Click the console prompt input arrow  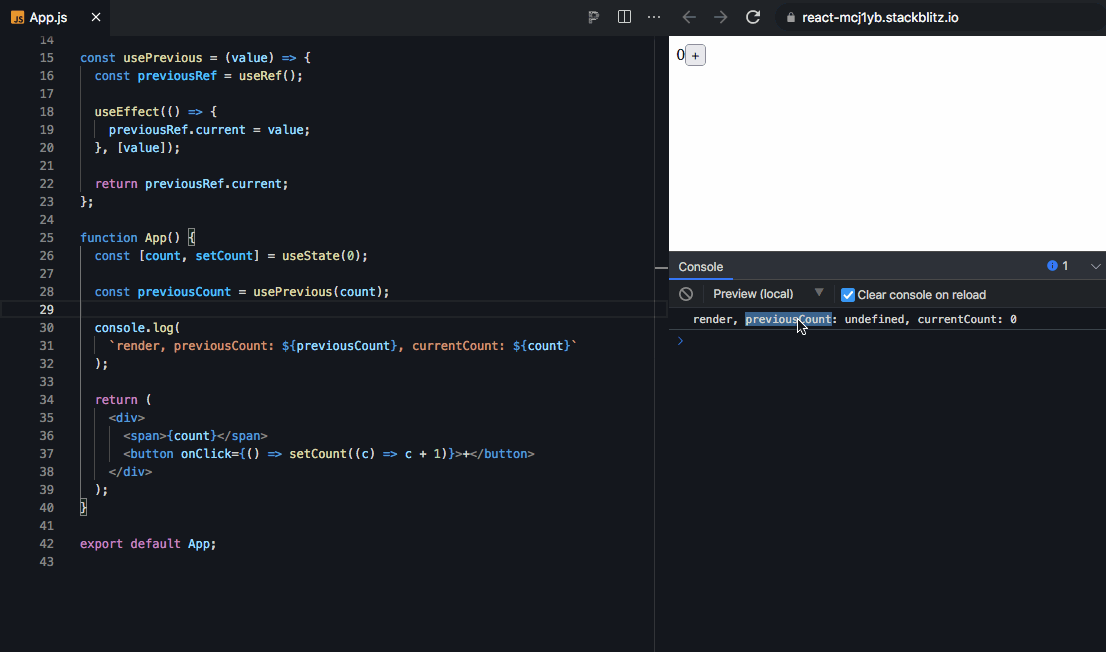tap(681, 341)
